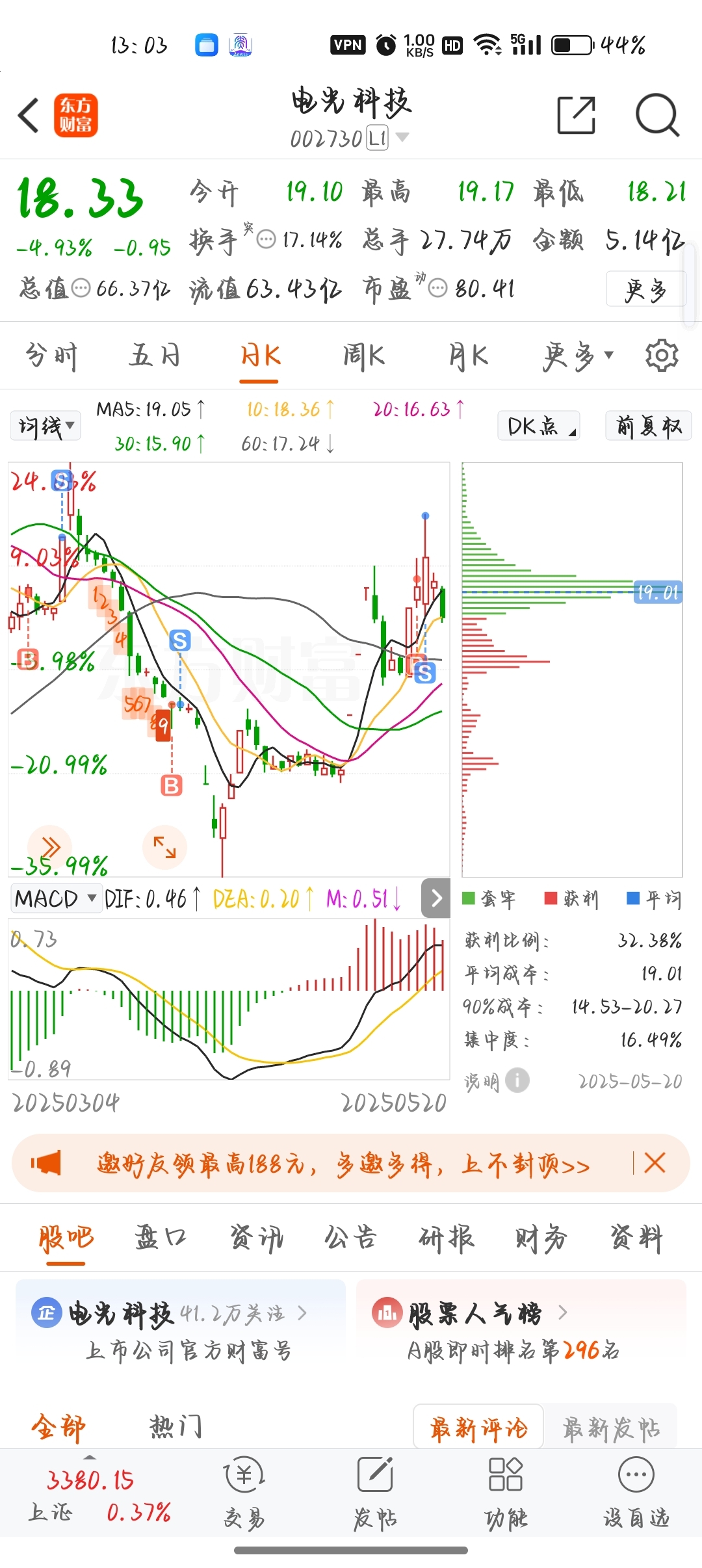Open the 公告 tab
The width and height of the screenshot is (702, 1568).
(351, 1238)
